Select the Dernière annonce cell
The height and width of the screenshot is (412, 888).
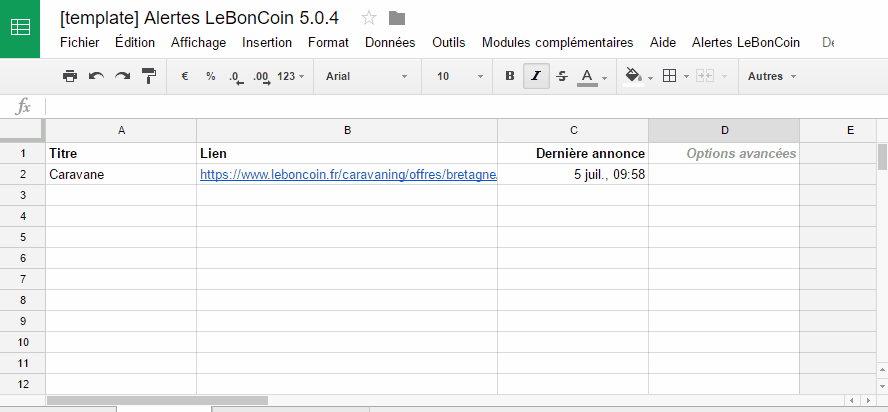point(573,153)
